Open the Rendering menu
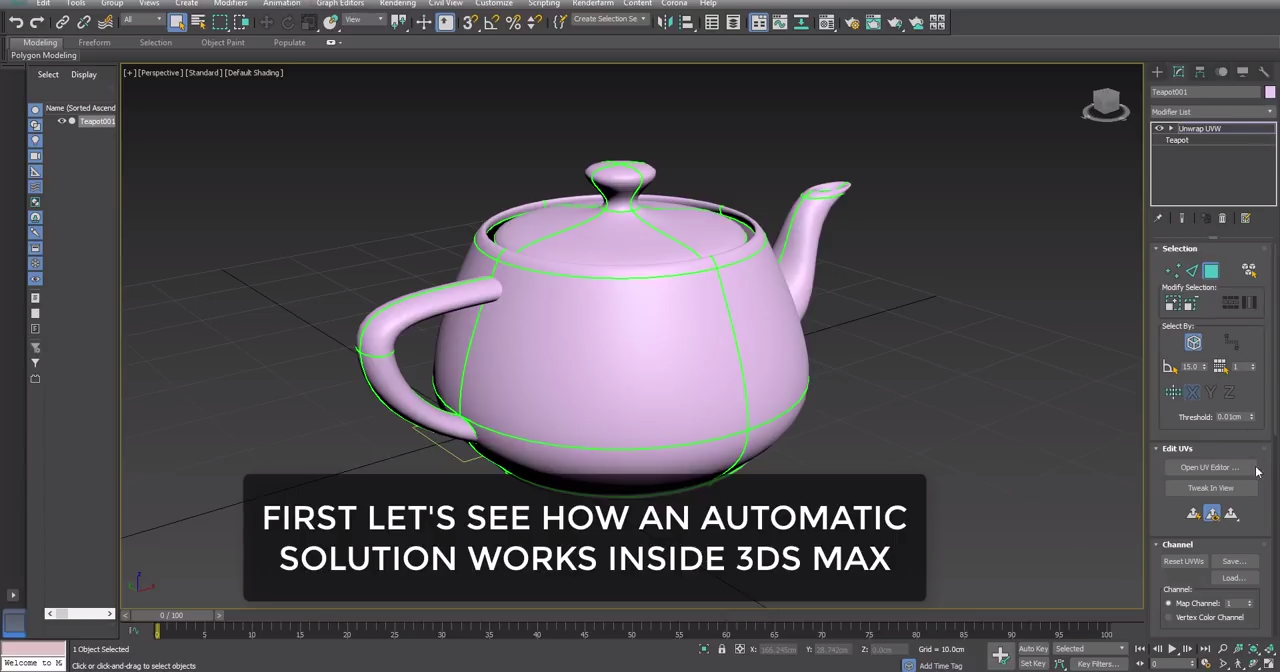 [x=397, y=3]
